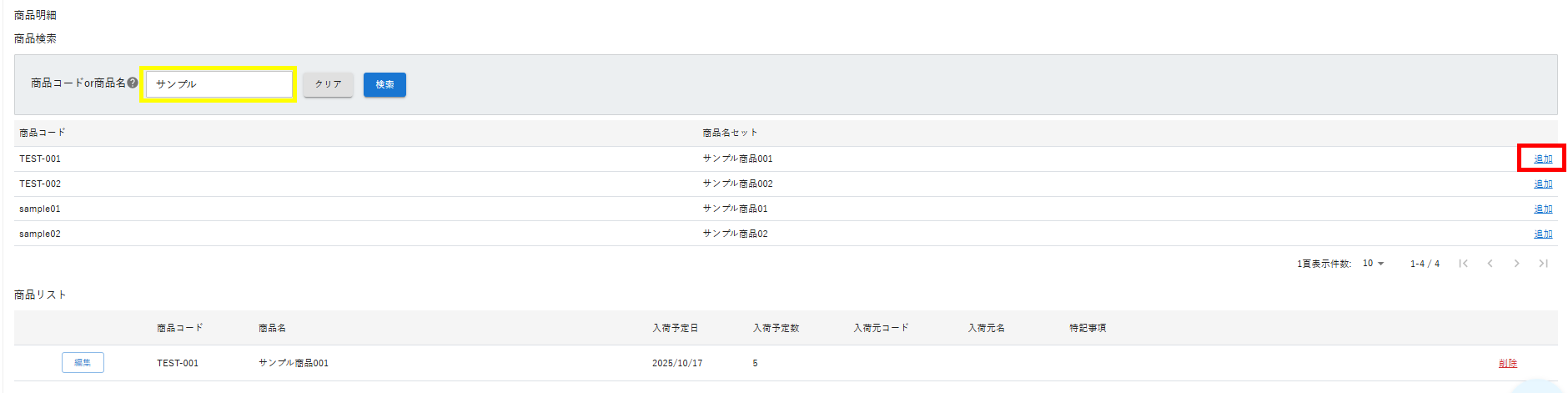The image size is (1568, 393).
Task: Click 追加 for the TEST-001 row
Action: tap(1543, 159)
